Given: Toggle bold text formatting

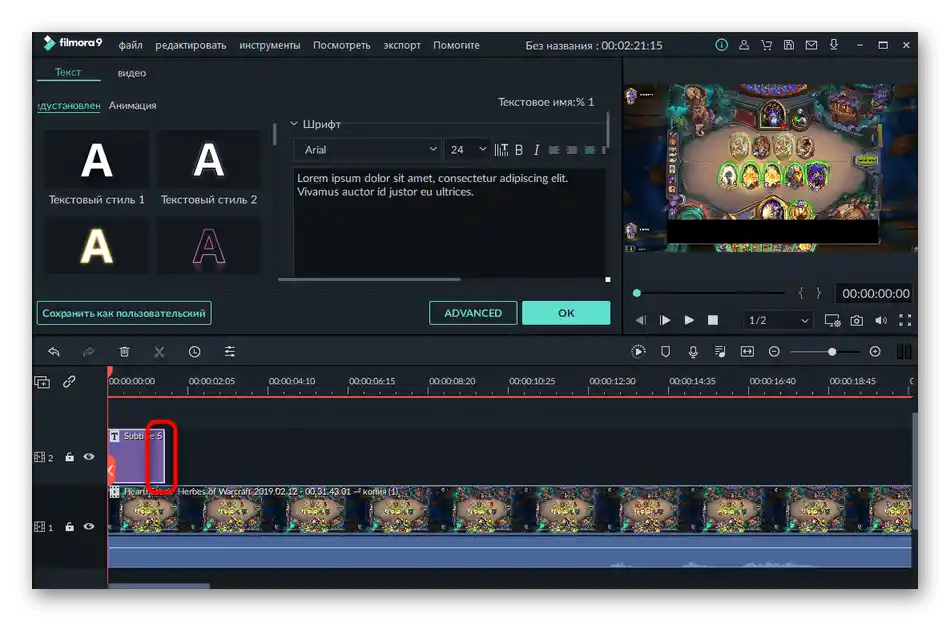Looking at the screenshot, I should [x=520, y=150].
